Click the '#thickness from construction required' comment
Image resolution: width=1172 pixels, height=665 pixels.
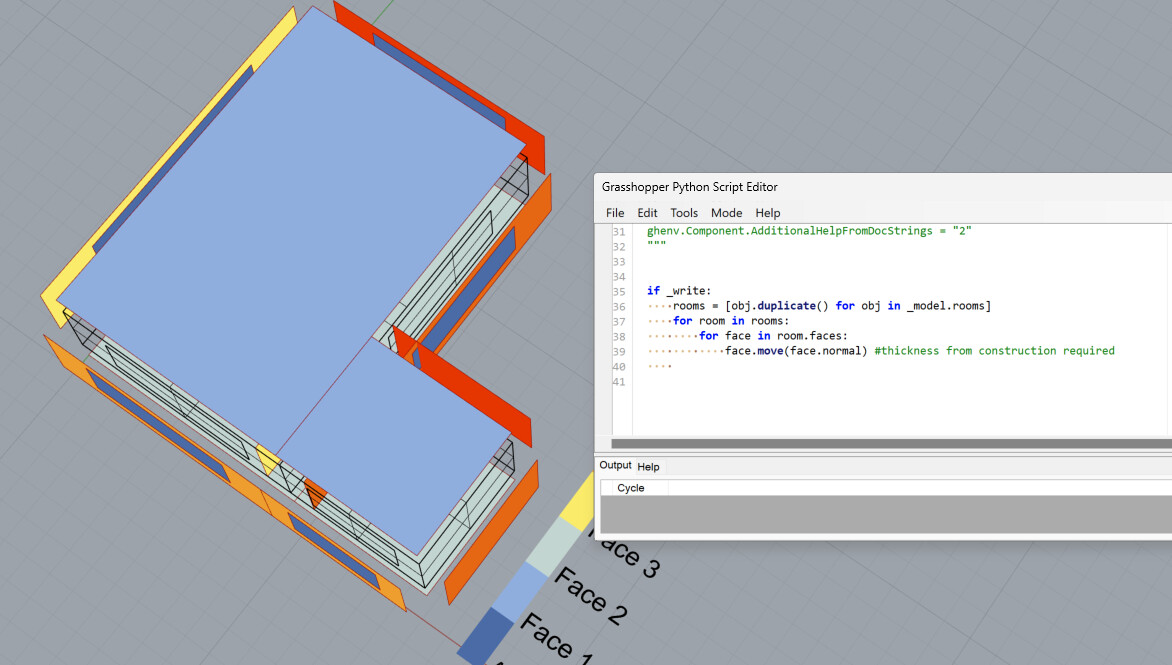tap(994, 350)
